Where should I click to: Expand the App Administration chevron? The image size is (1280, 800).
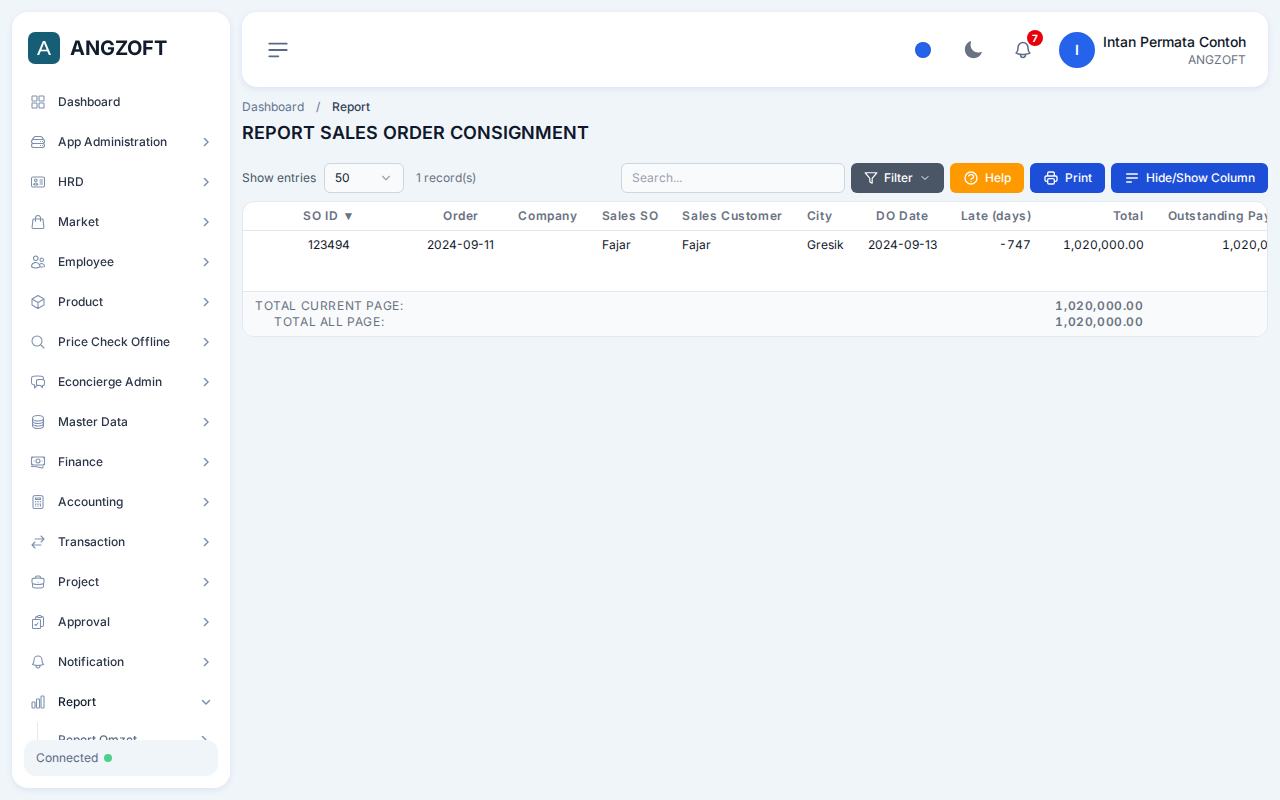[206, 142]
